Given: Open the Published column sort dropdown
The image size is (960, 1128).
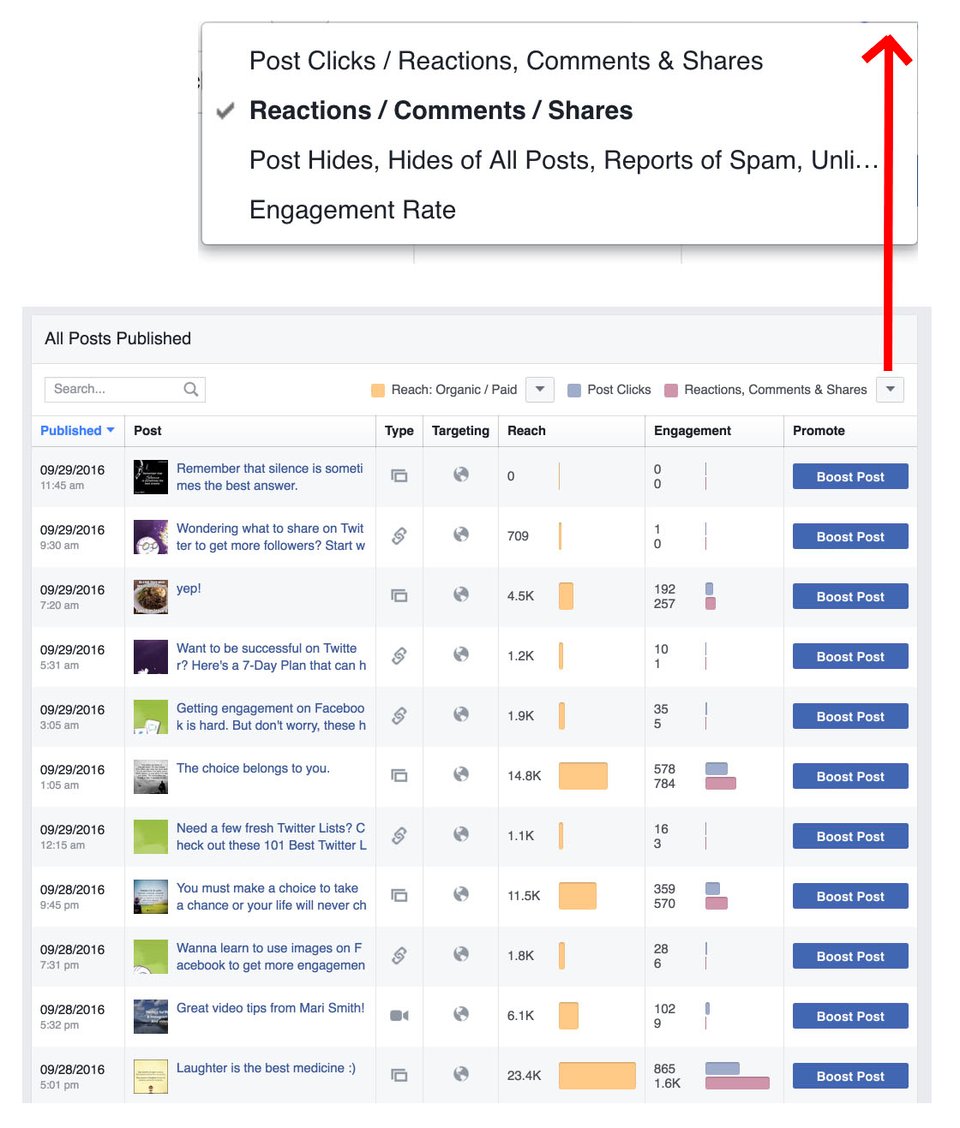Looking at the screenshot, I should click(x=77, y=430).
